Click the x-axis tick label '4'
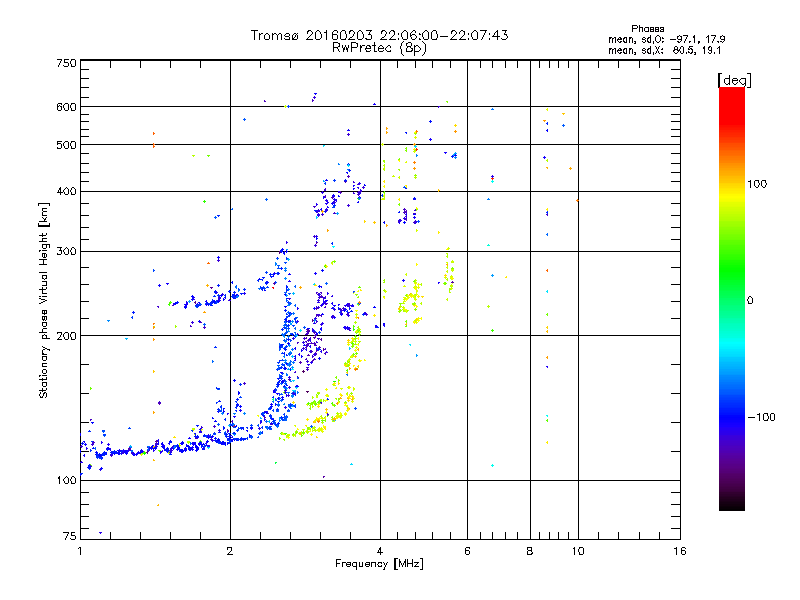This screenshot has width=800, height=600. 380,551
